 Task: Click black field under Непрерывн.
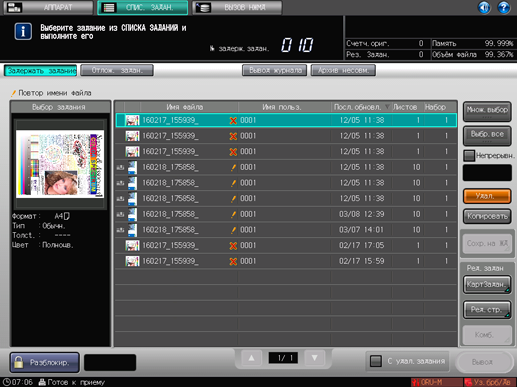coord(487,172)
